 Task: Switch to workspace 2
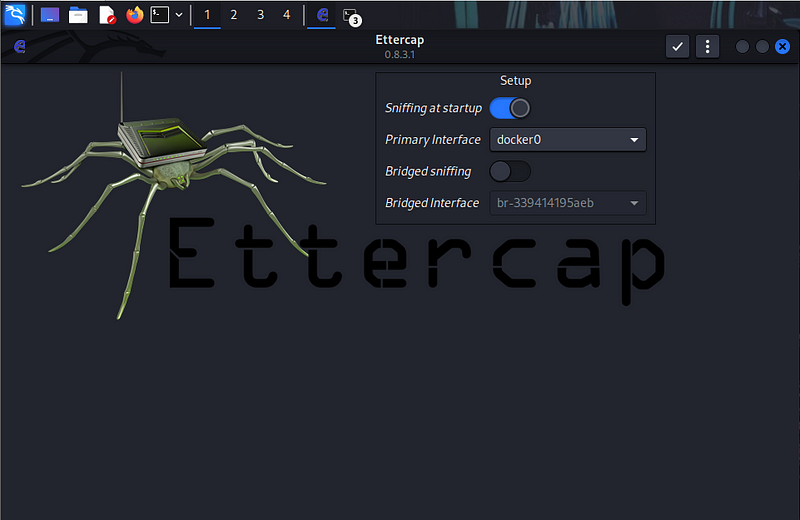coord(234,15)
